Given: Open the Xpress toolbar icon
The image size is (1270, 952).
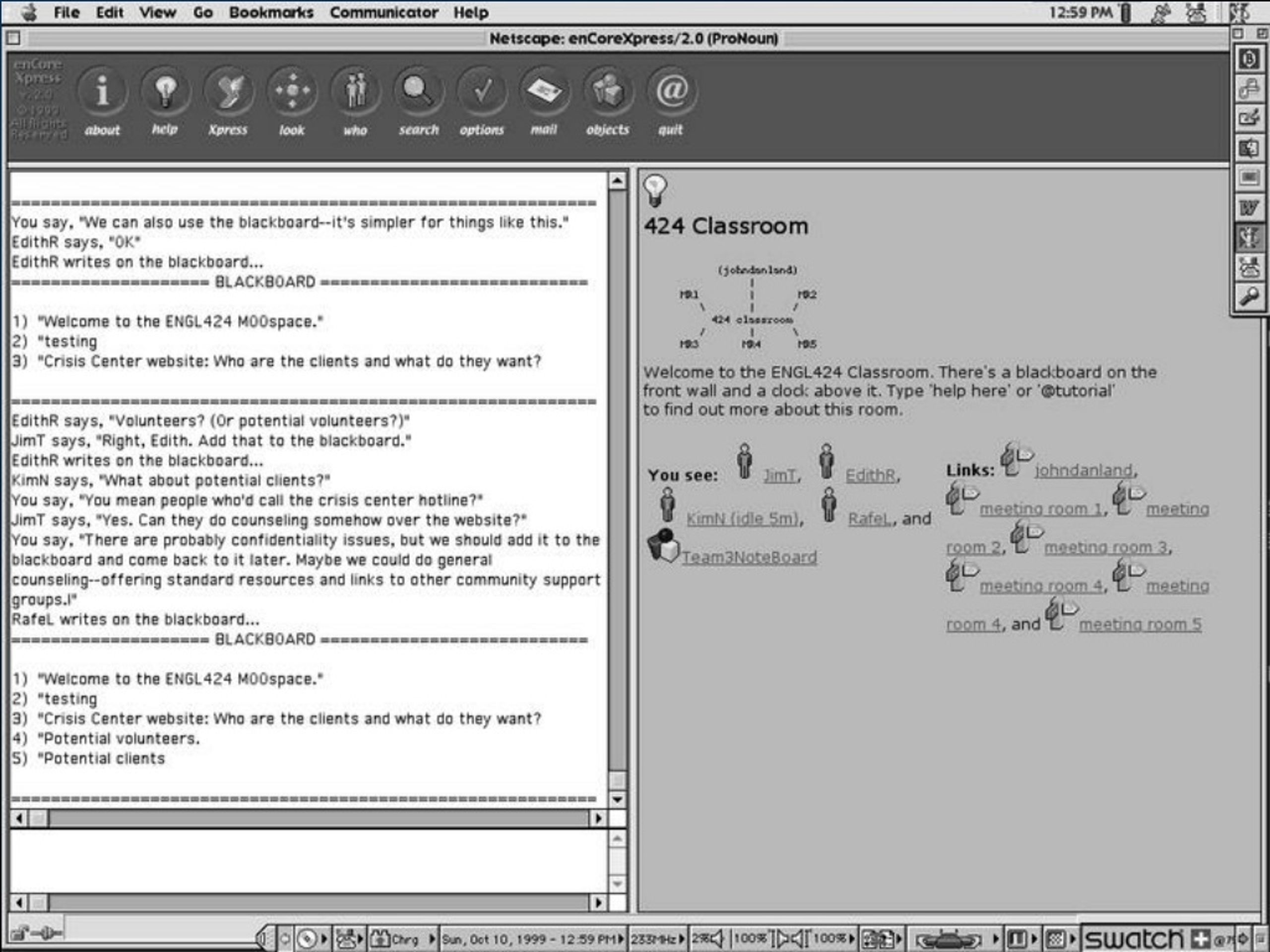Looking at the screenshot, I should click(229, 91).
